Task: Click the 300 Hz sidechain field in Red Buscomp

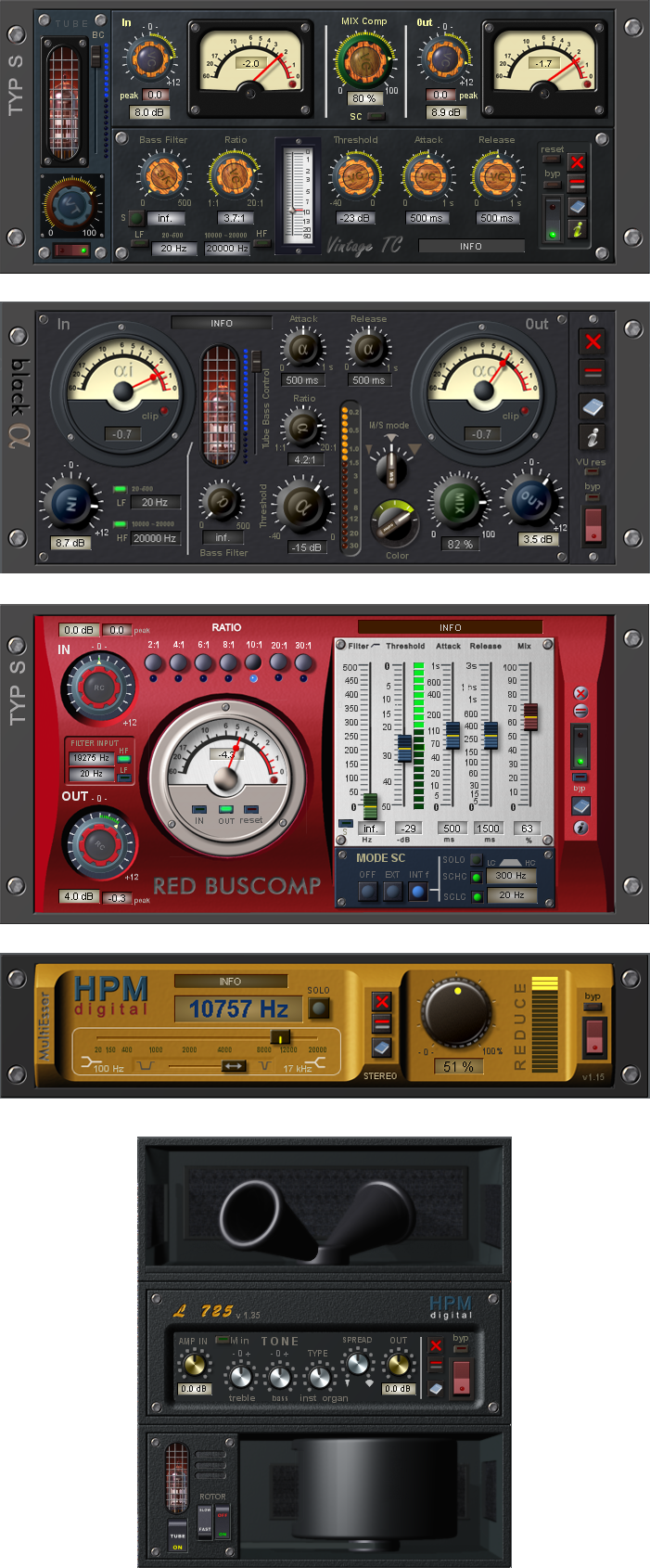Action: (x=511, y=876)
